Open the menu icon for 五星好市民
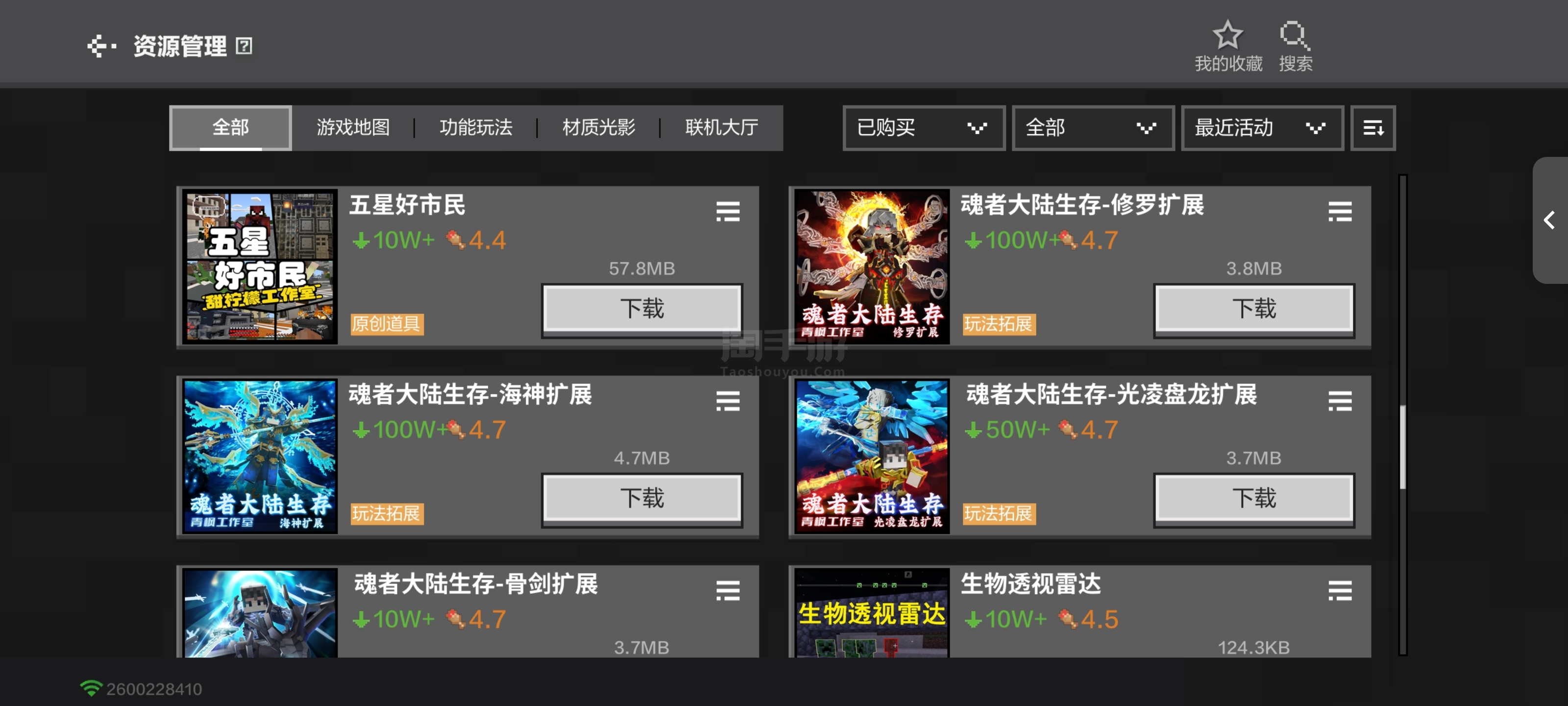1568x706 pixels. point(727,211)
